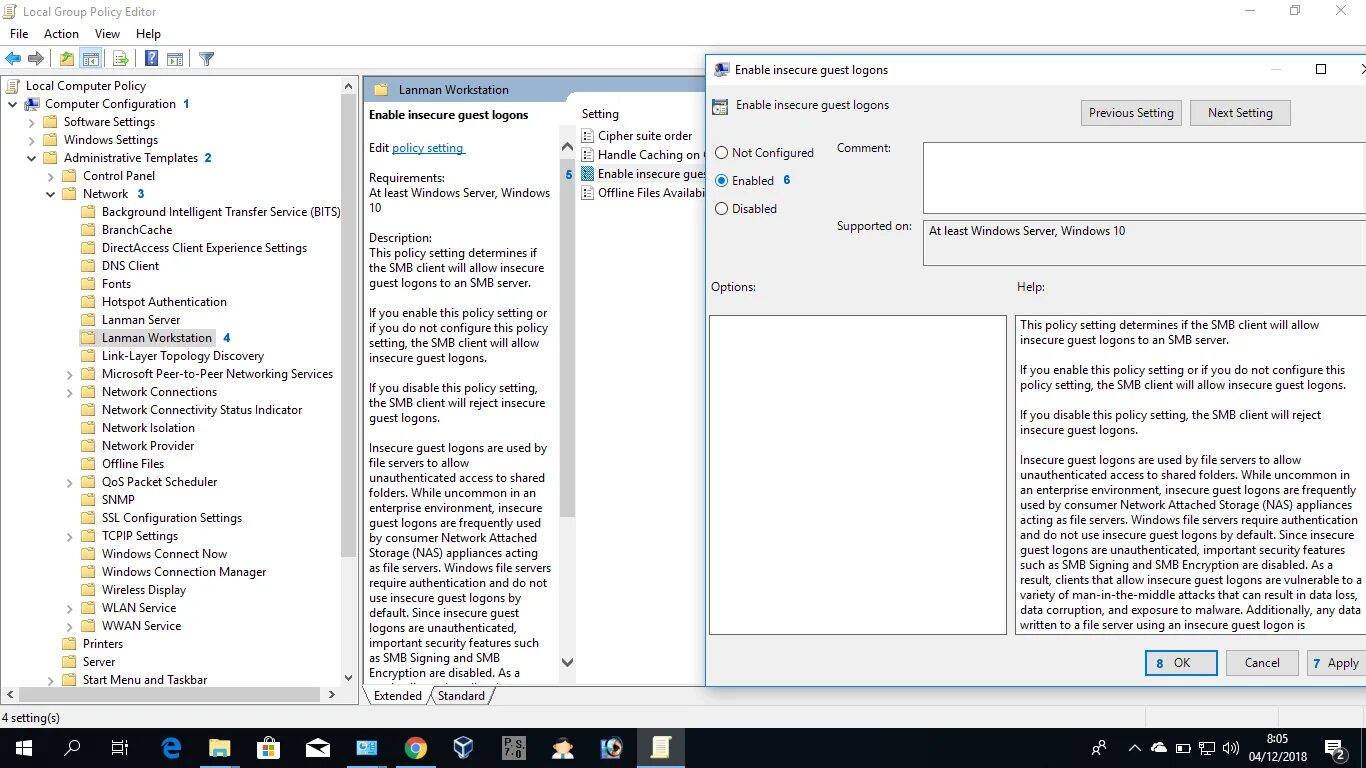1366x768 pixels.
Task: Select the DNS Client tree item
Action: point(130,266)
